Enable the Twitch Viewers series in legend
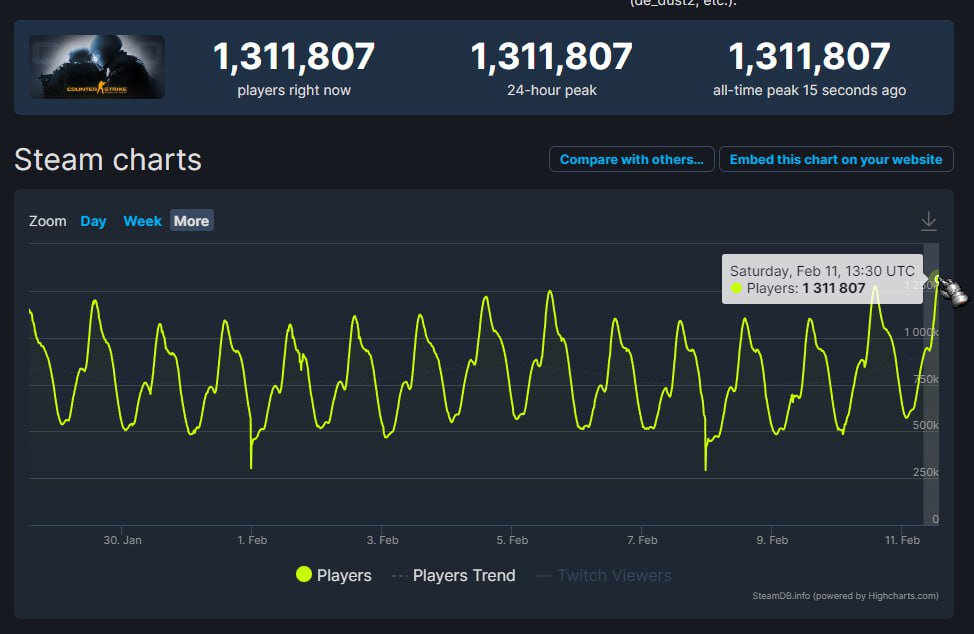 tap(603, 576)
